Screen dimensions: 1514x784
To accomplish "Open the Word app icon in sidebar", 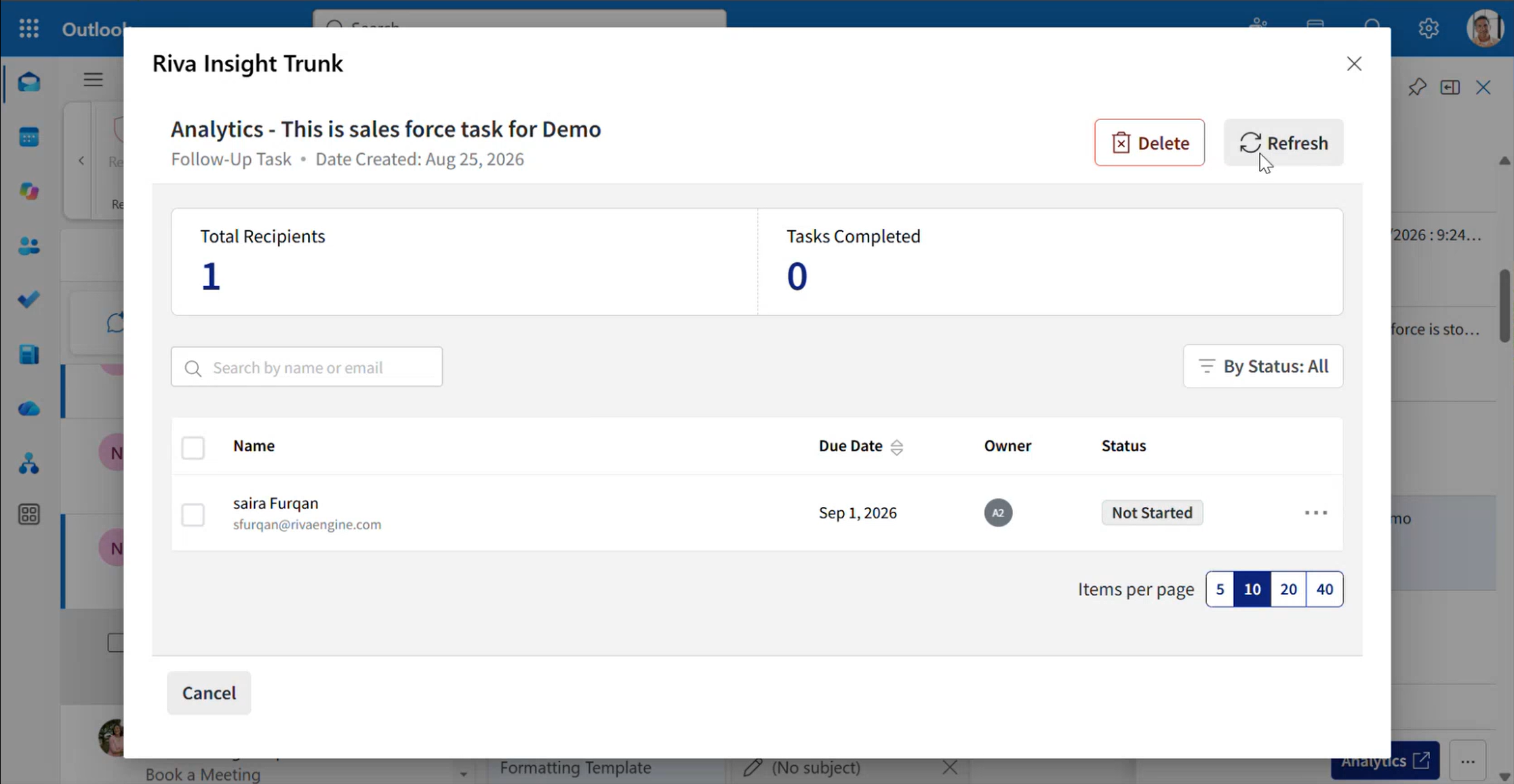I will coord(29,354).
